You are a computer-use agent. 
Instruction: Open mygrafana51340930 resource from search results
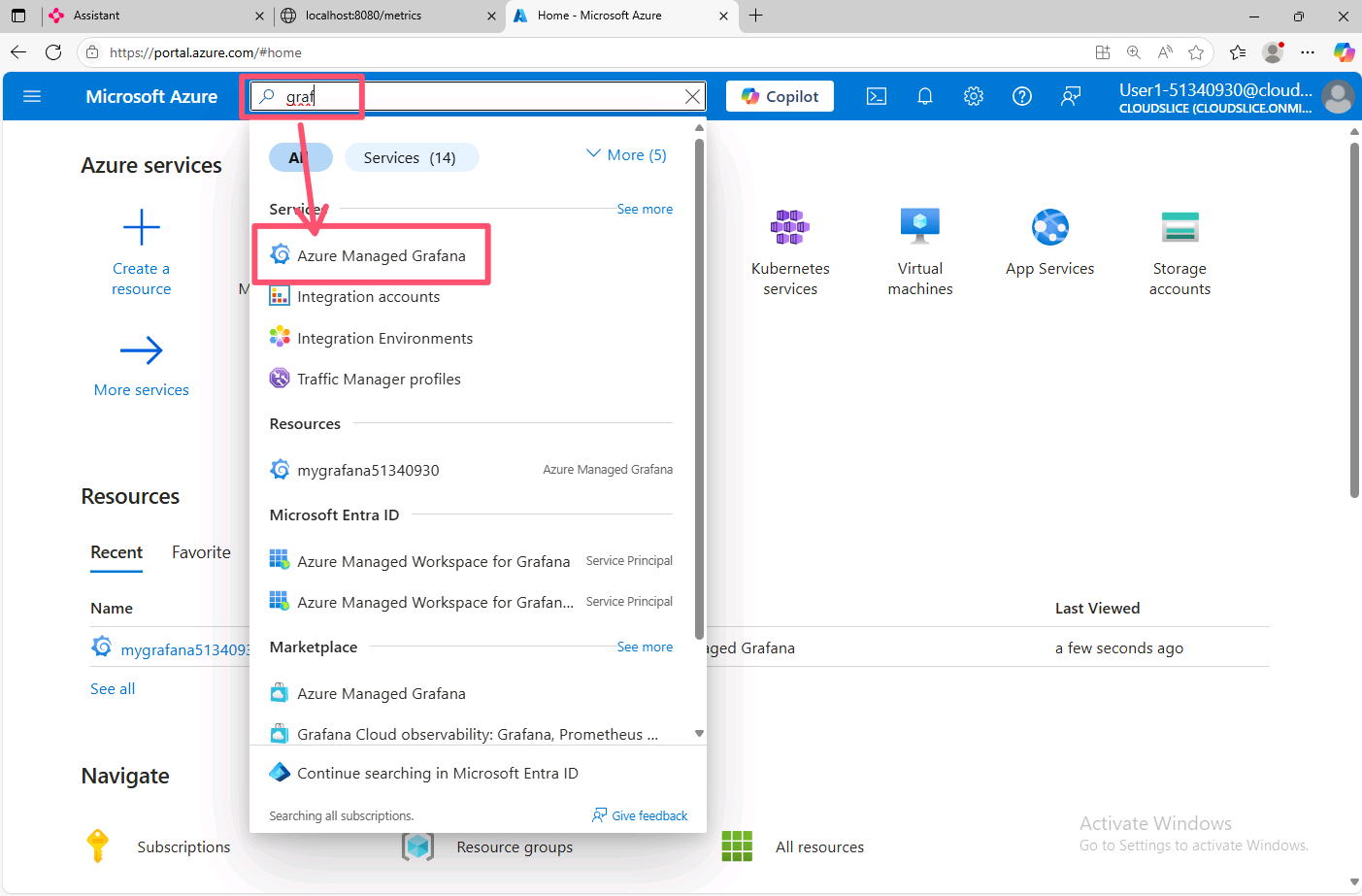coord(368,471)
